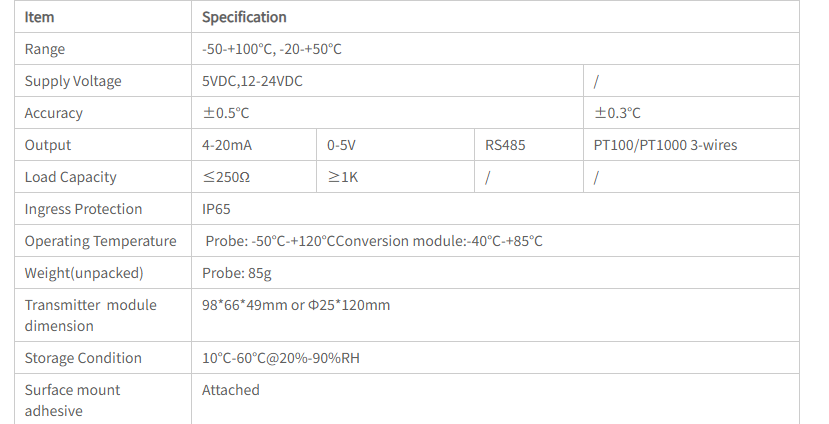Click the Attached adhesive value
The image size is (829, 424).
(x=231, y=390)
